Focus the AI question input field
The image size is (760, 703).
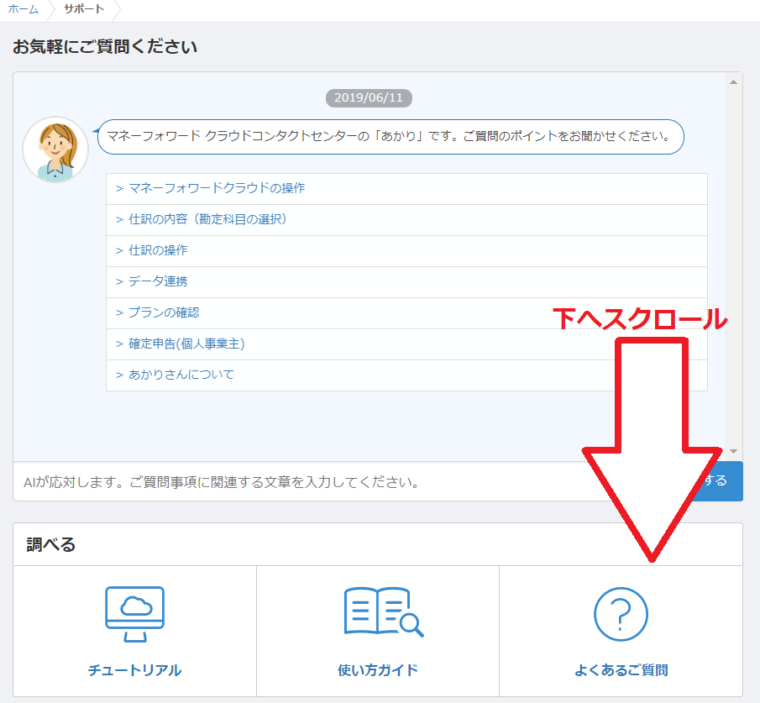pyautogui.click(x=354, y=481)
